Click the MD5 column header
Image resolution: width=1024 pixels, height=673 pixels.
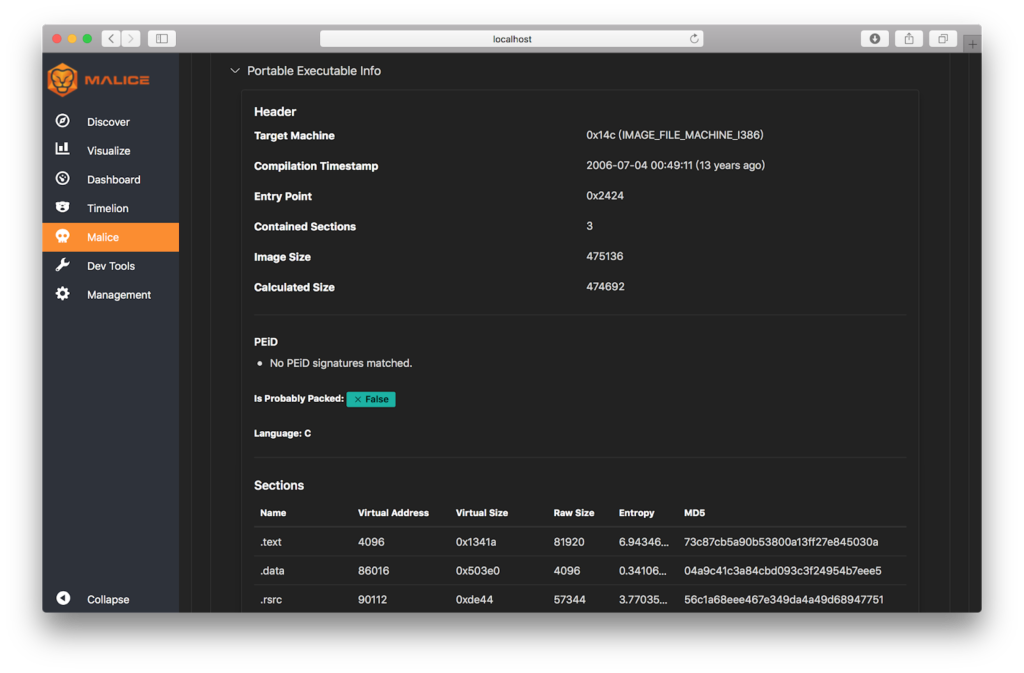tap(694, 513)
